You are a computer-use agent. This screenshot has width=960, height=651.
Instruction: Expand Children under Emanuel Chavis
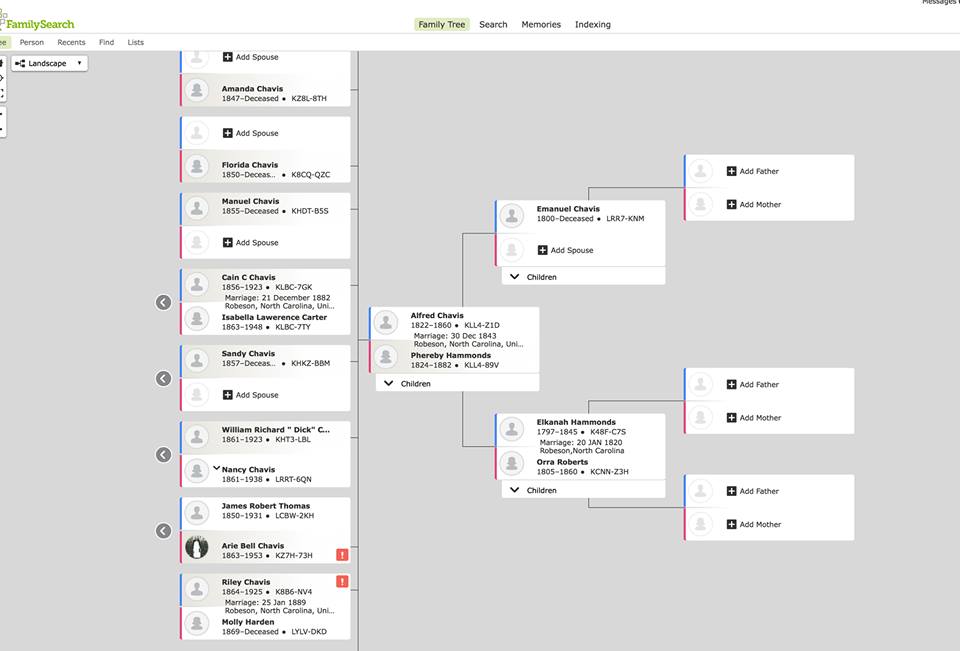515,276
